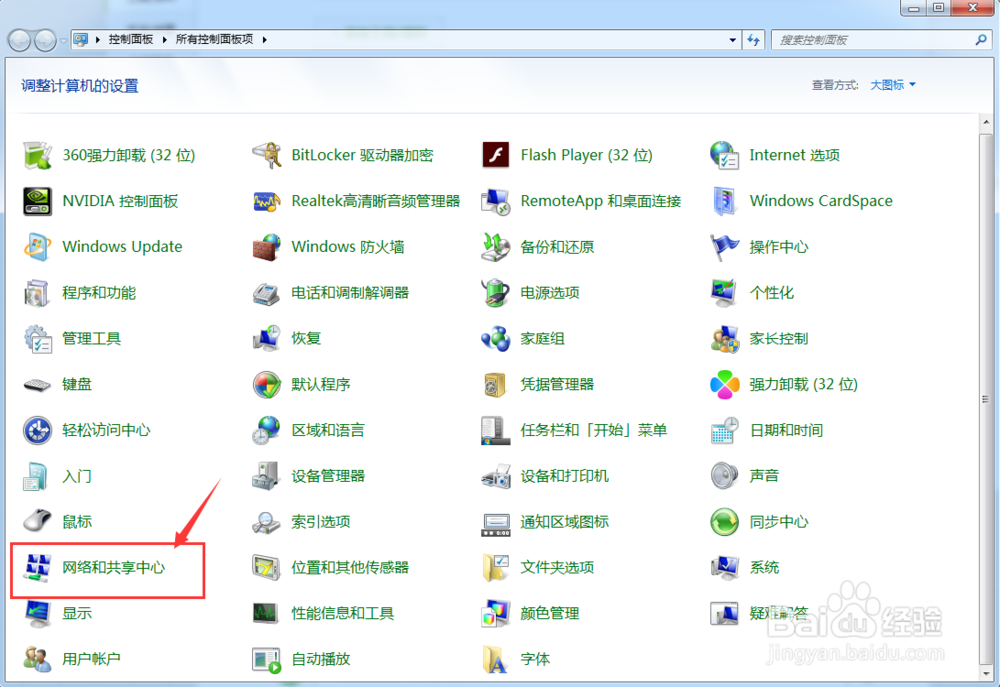
Task: Open the Flash Player (32 位) icon
Action: pyautogui.click(x=496, y=155)
